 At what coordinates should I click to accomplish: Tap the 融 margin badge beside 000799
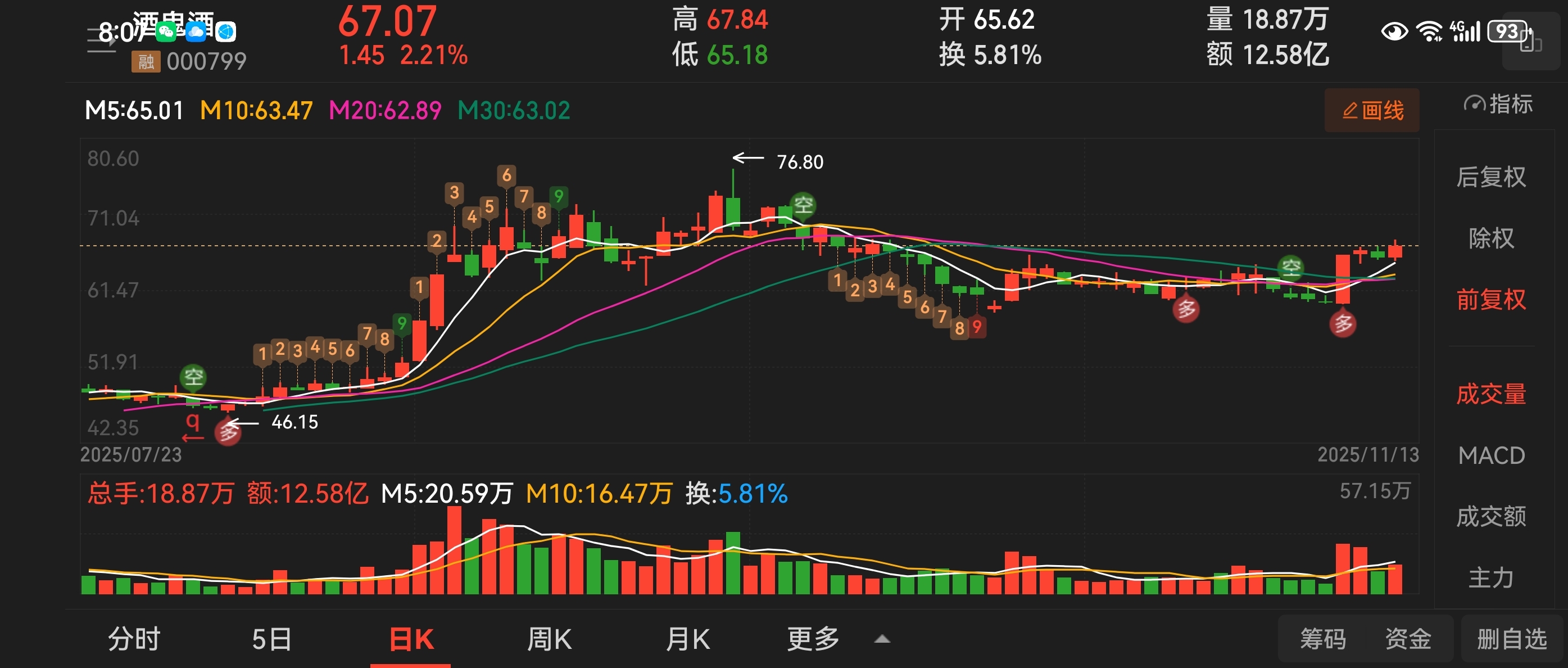pyautogui.click(x=146, y=61)
